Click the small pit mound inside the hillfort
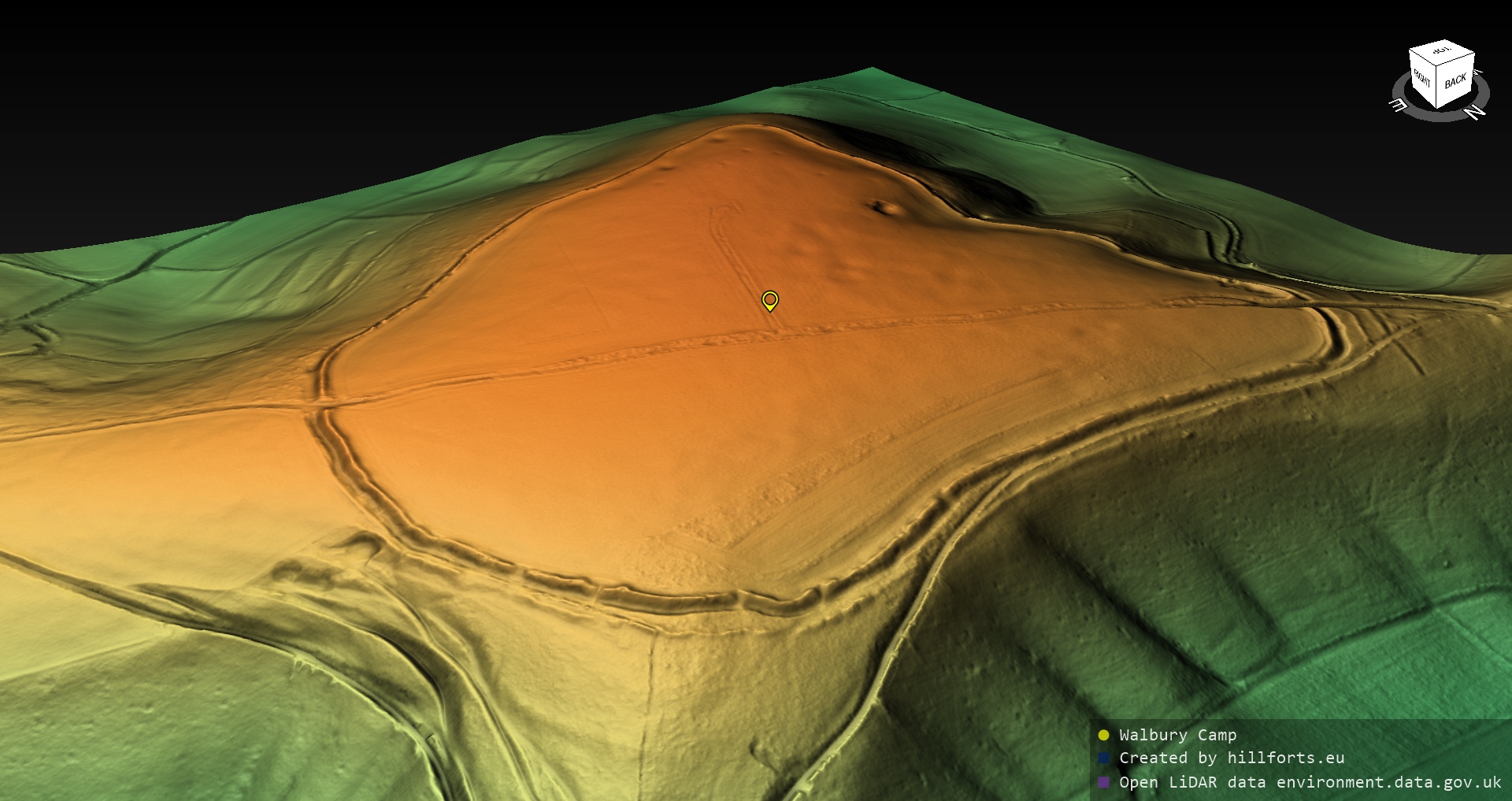1512x801 pixels. pyautogui.click(x=882, y=208)
